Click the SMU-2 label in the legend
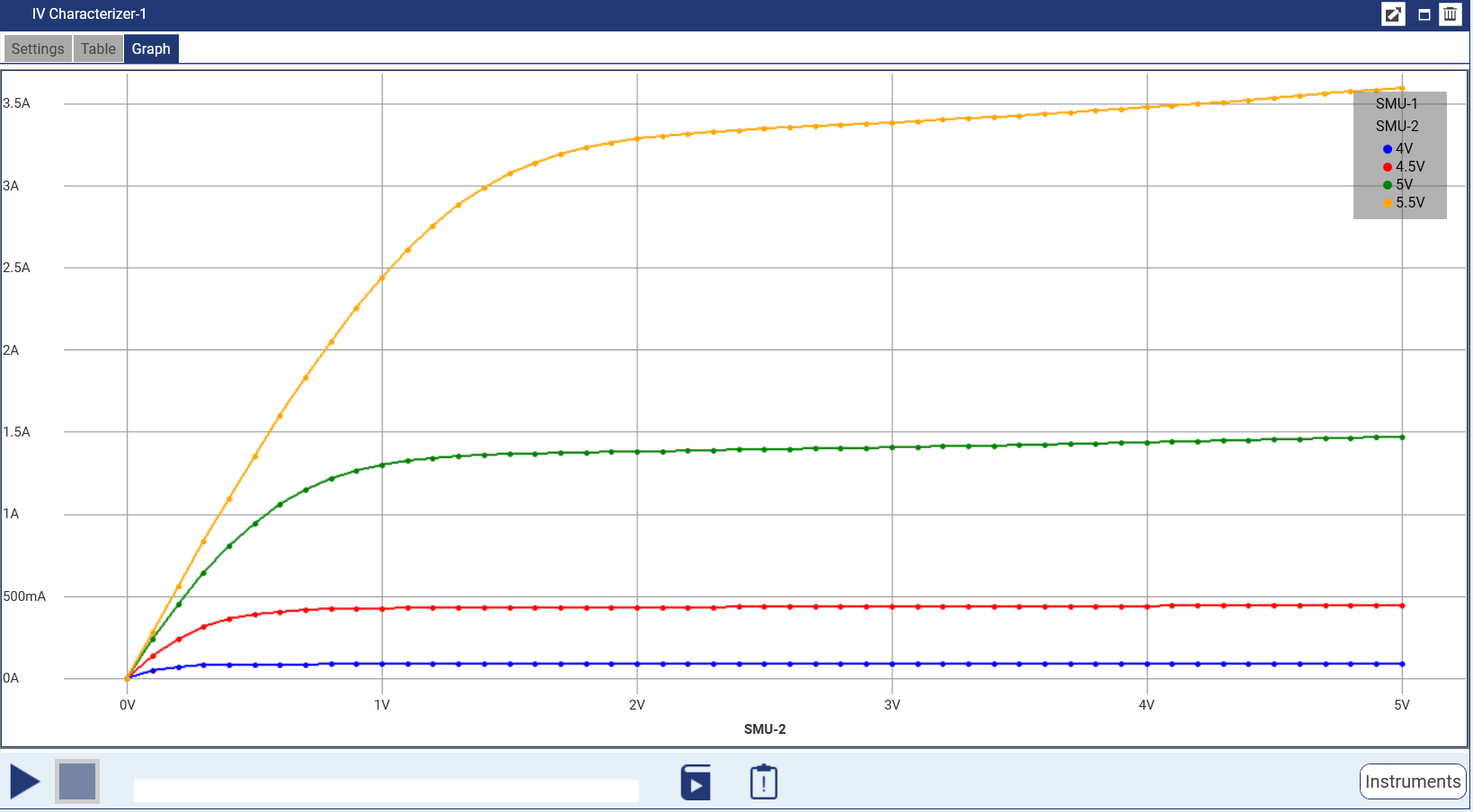This screenshot has height=812, width=1473. pyautogui.click(x=1397, y=127)
